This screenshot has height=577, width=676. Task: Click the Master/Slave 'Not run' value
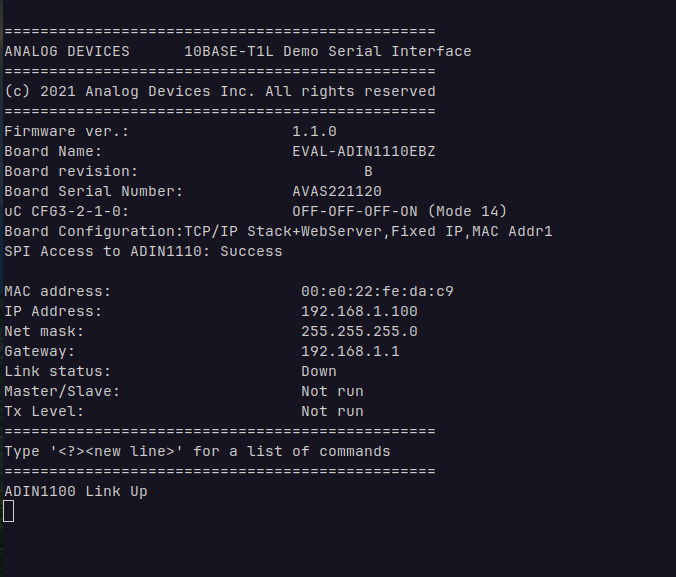(x=332, y=391)
